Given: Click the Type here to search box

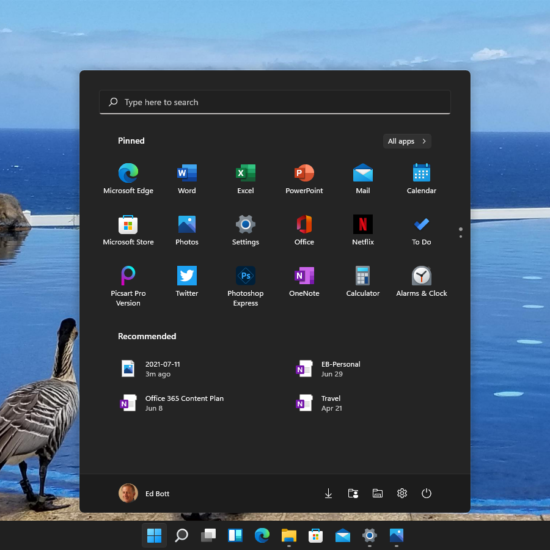Looking at the screenshot, I should coord(275,102).
